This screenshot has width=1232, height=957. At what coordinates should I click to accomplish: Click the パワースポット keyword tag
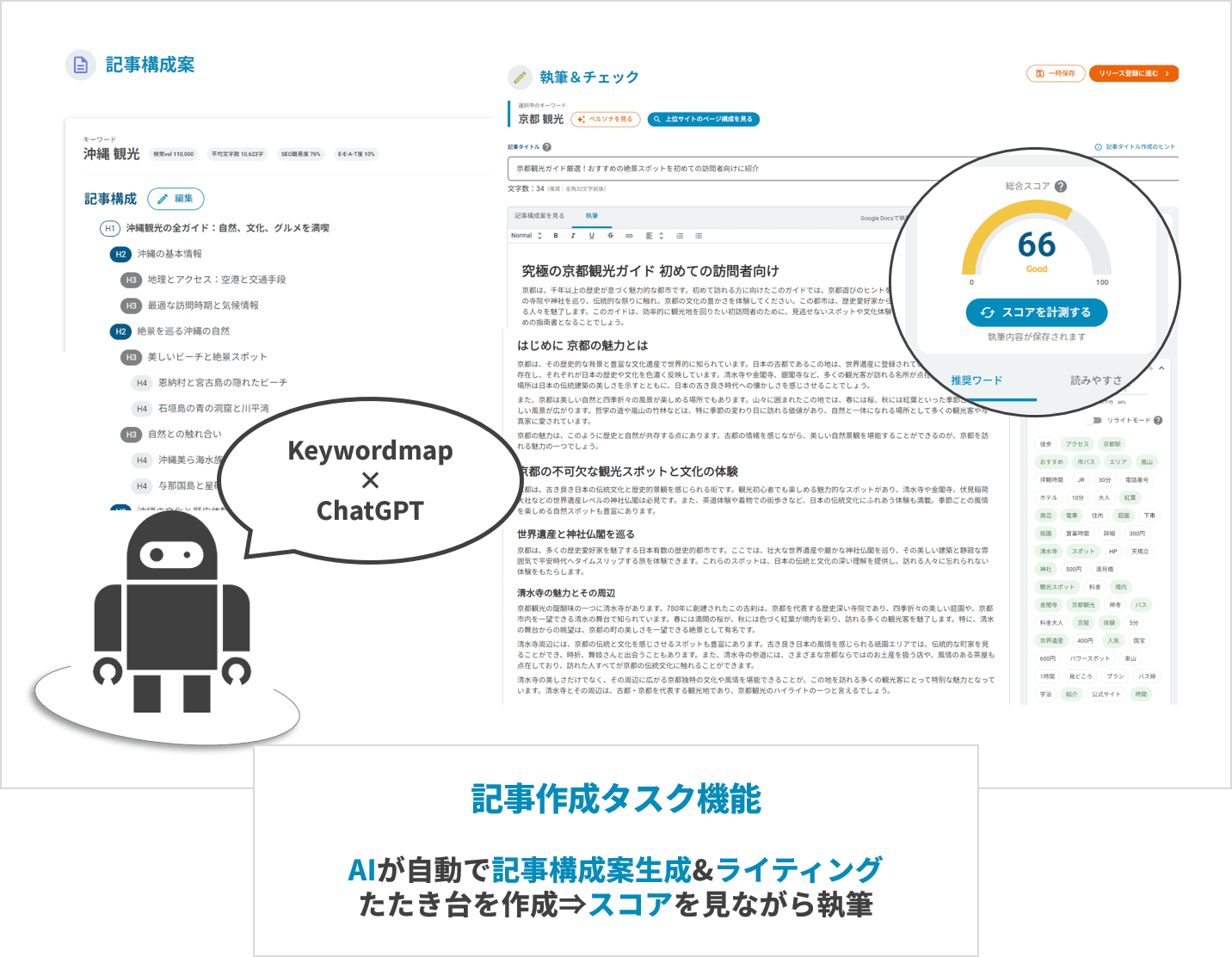click(x=1090, y=658)
